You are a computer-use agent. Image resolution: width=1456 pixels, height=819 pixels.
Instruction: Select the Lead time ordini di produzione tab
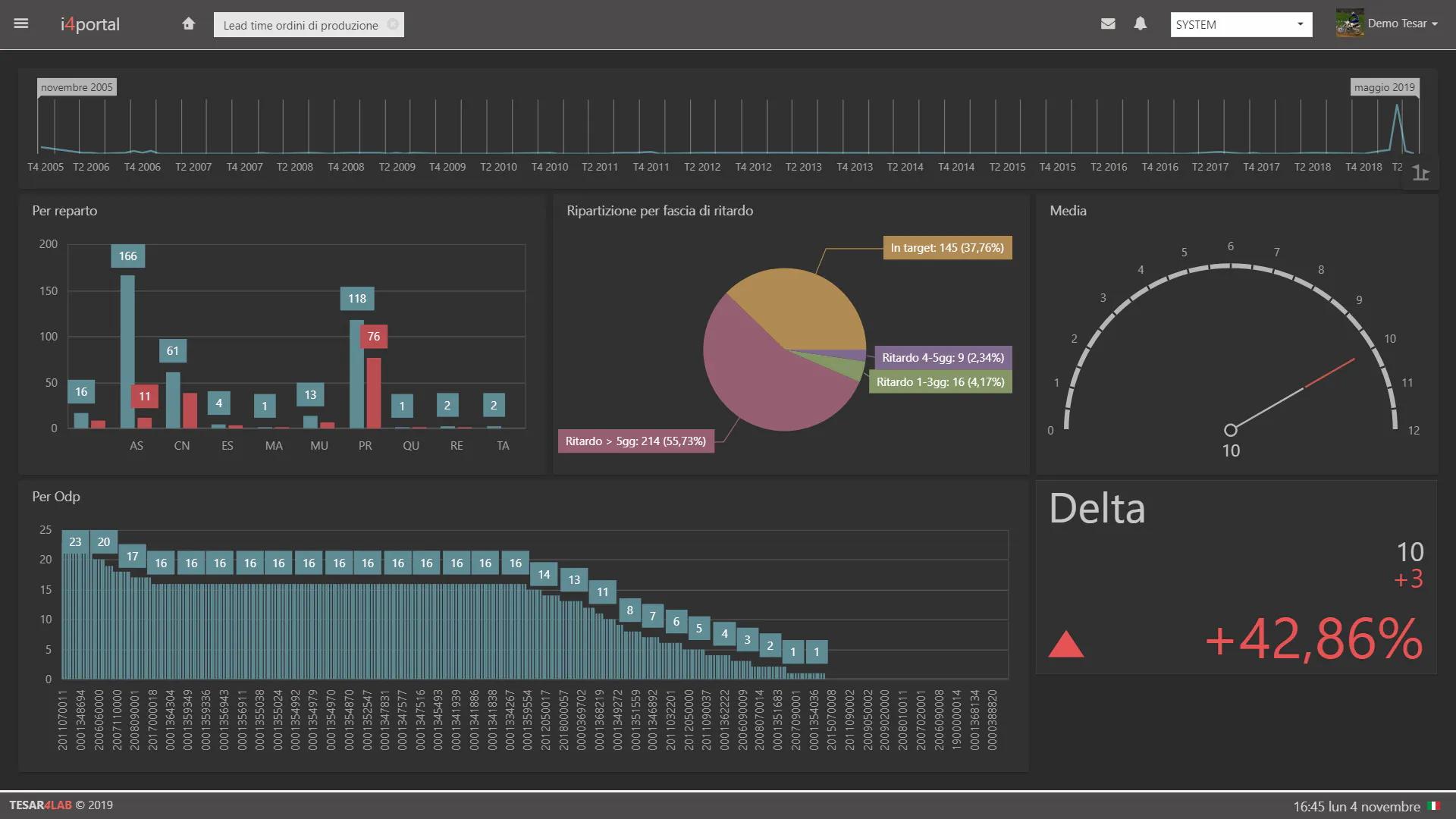pyautogui.click(x=300, y=25)
